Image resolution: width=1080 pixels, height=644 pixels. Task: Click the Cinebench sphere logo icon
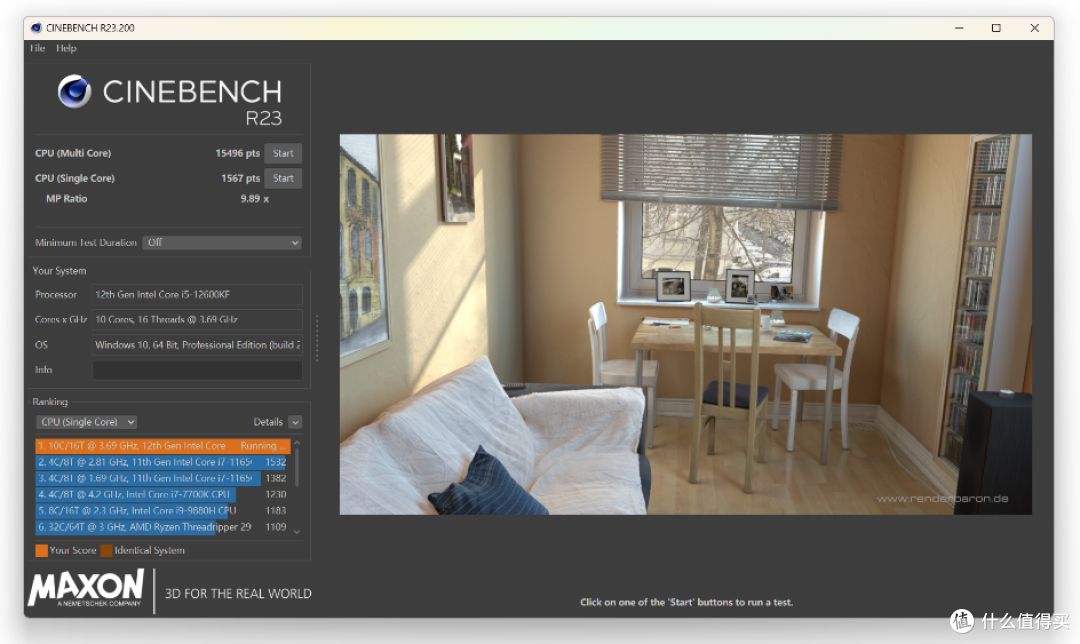point(75,92)
